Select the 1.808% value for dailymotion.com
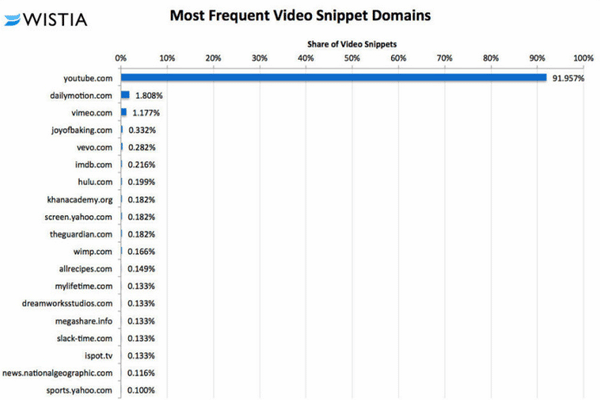 click(x=149, y=96)
